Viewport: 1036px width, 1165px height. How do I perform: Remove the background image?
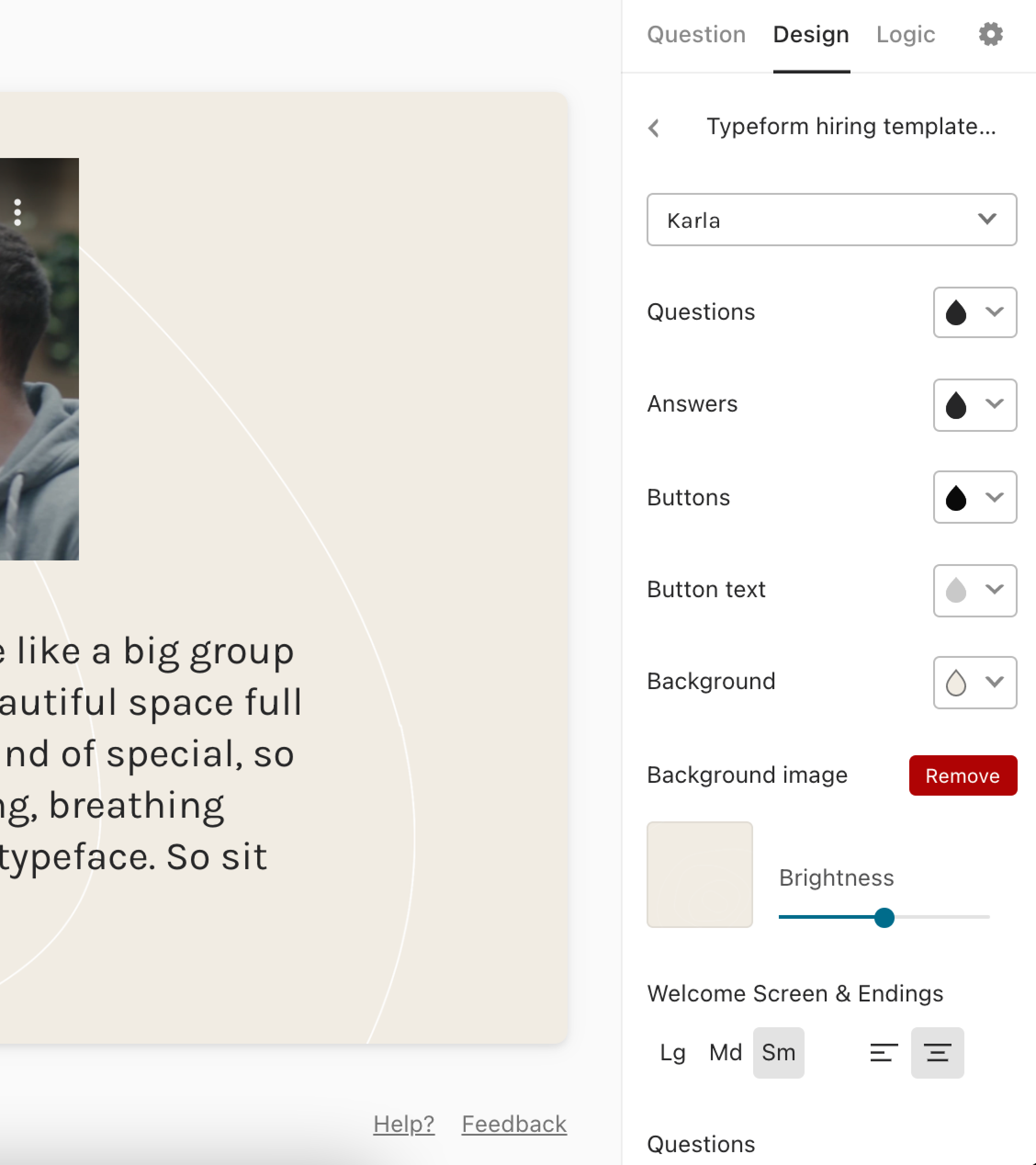tap(963, 775)
